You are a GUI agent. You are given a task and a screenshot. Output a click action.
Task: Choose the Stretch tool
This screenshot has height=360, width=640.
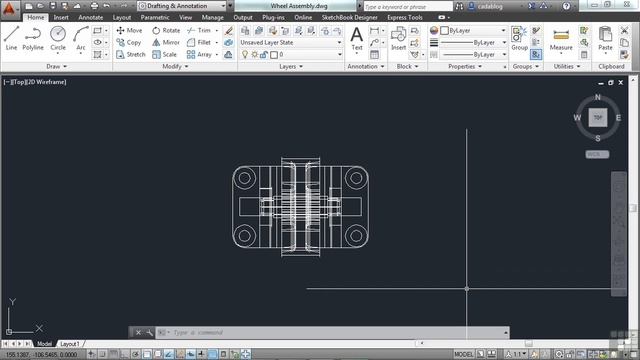131,54
